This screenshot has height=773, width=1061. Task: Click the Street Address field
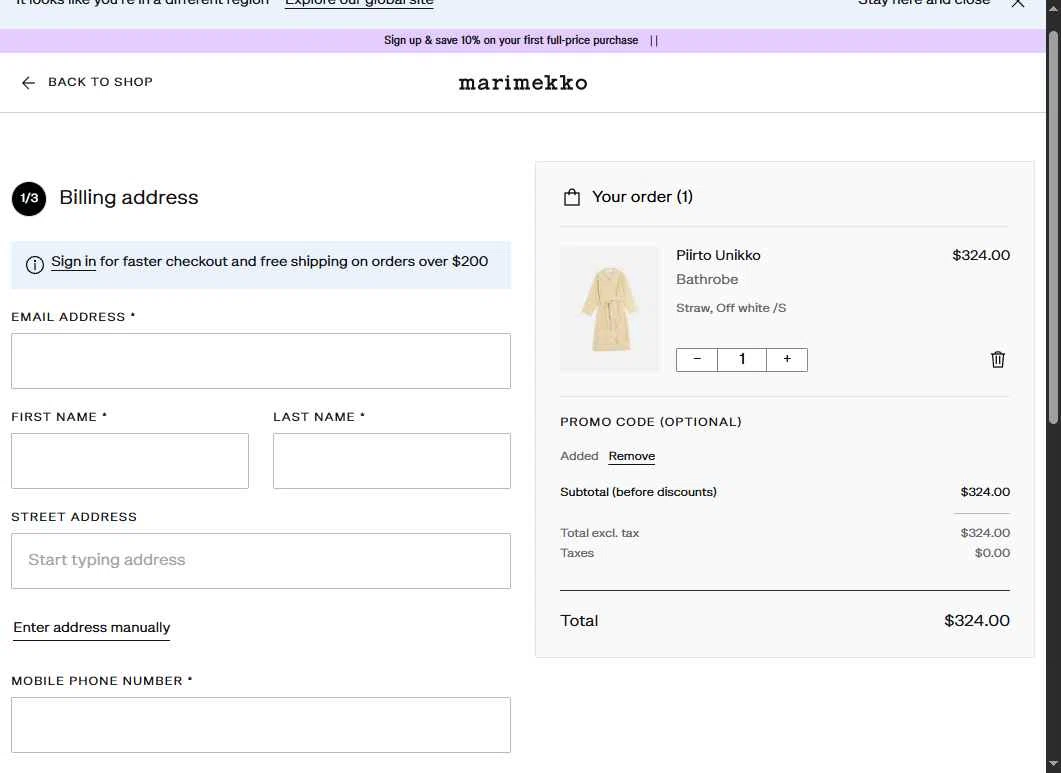261,560
